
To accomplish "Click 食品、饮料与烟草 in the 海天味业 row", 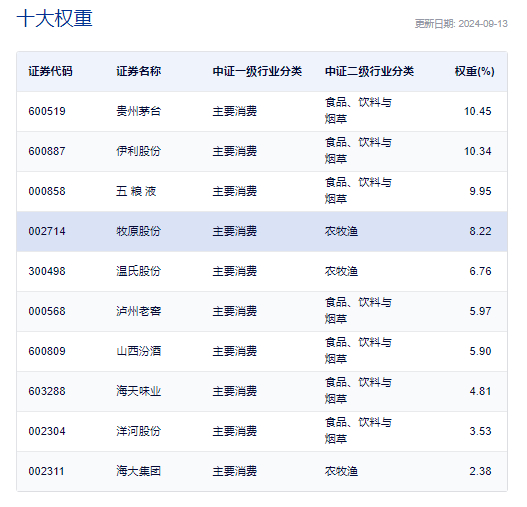I will click(358, 391).
